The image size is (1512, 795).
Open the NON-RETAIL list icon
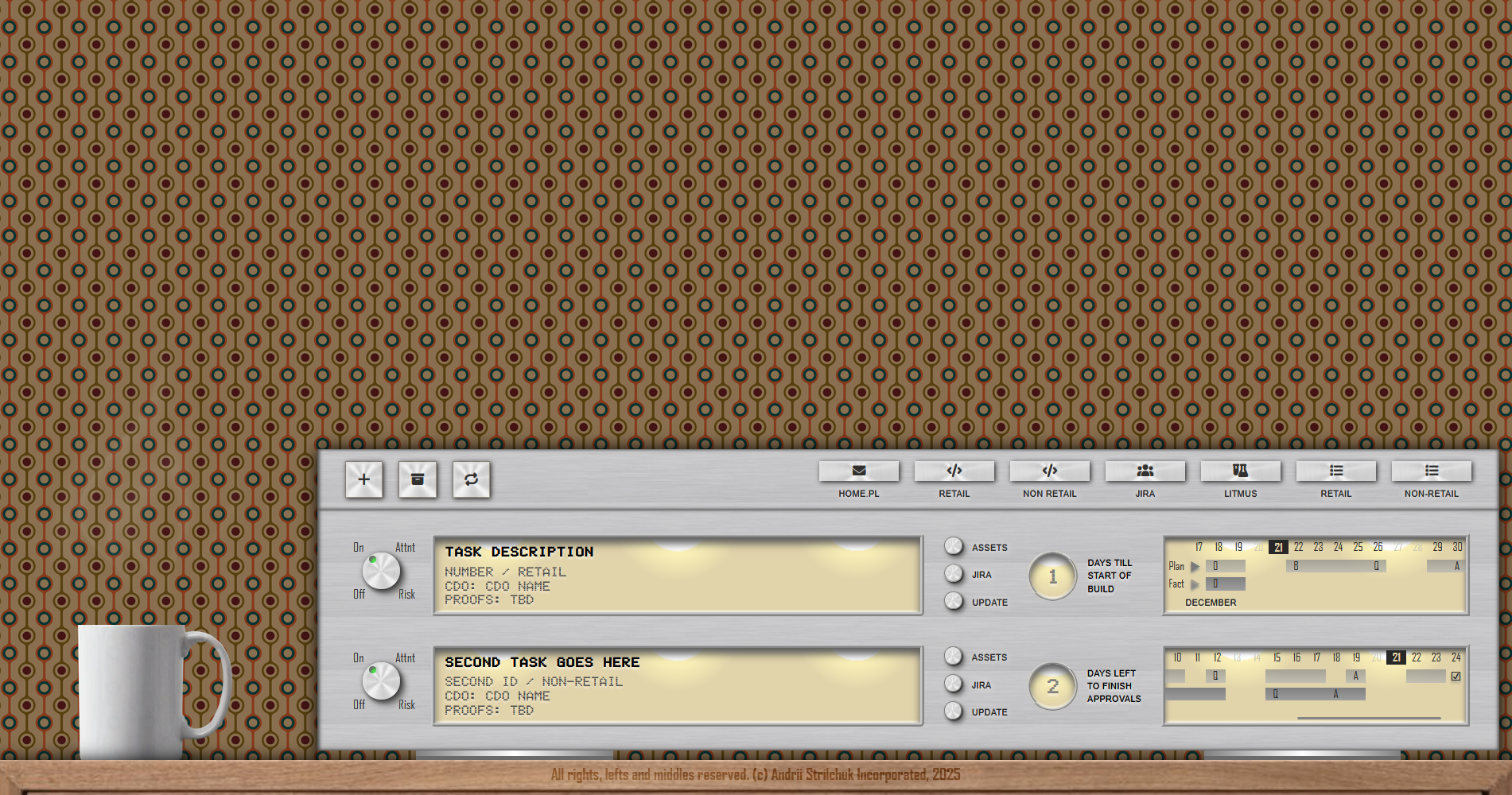tap(1432, 471)
